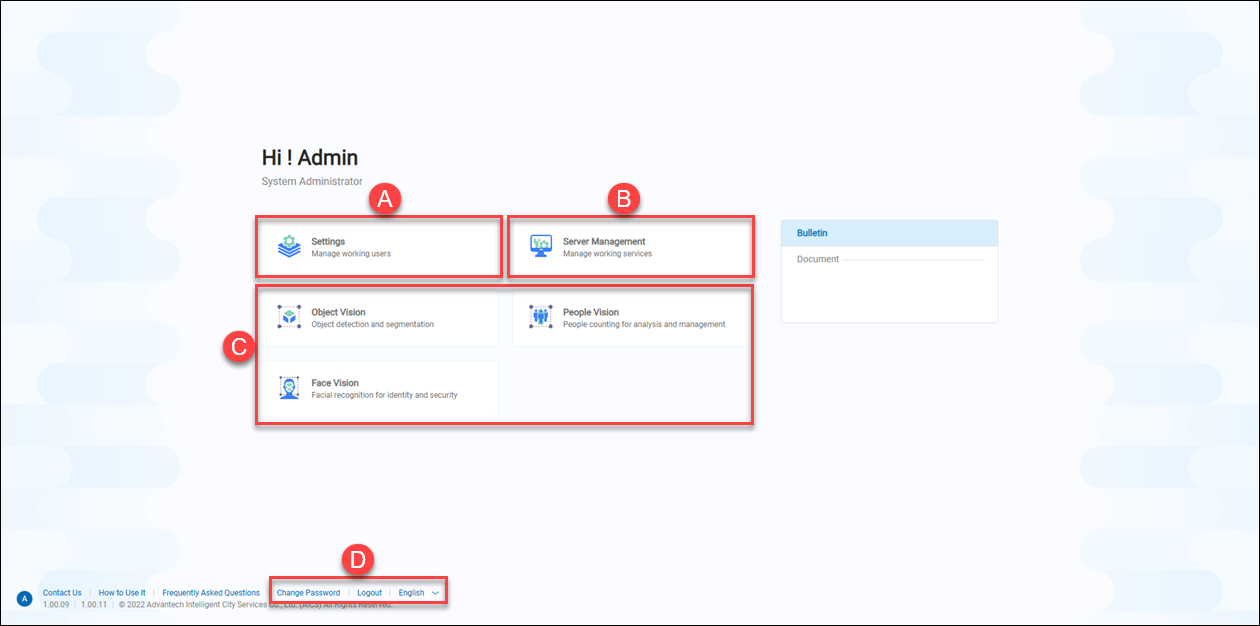Click the Bulletin panel header
1260x626 pixels.
[x=889, y=233]
